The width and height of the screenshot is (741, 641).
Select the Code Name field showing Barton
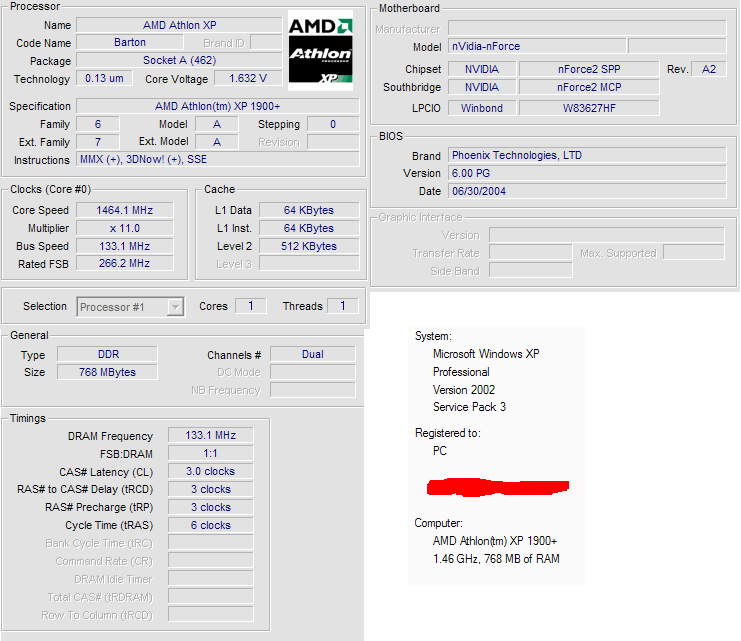click(x=129, y=43)
